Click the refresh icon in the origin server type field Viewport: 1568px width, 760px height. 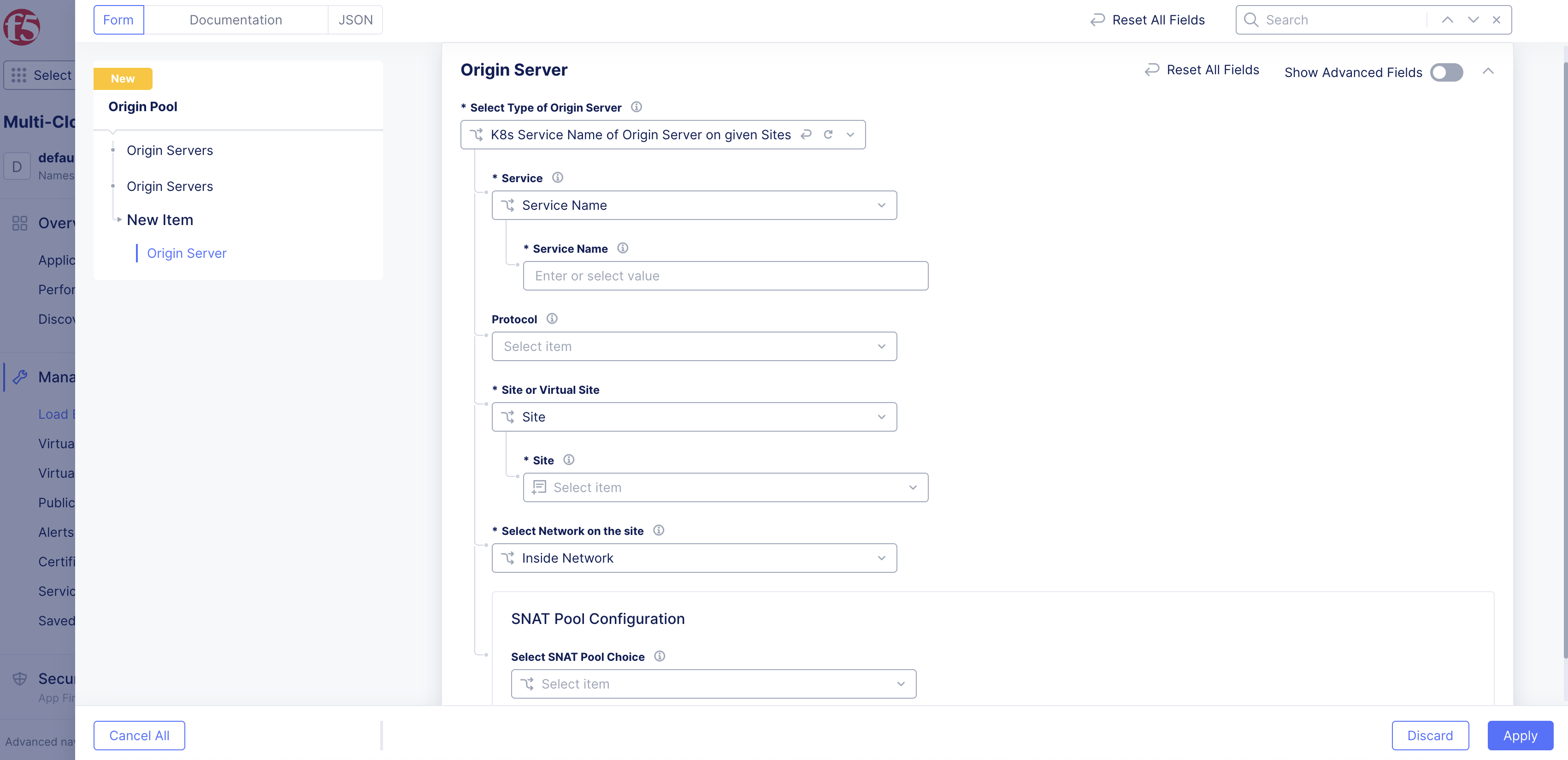pos(828,135)
